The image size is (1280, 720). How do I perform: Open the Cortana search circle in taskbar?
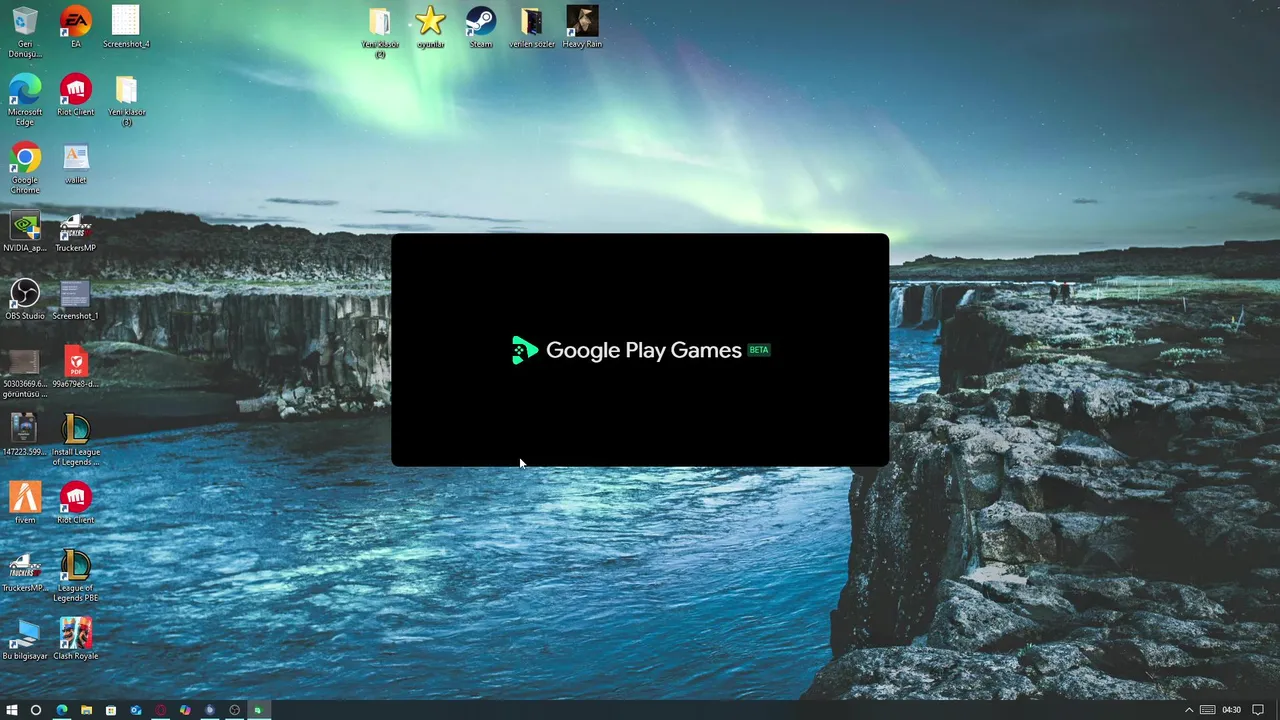pyautogui.click(x=36, y=710)
